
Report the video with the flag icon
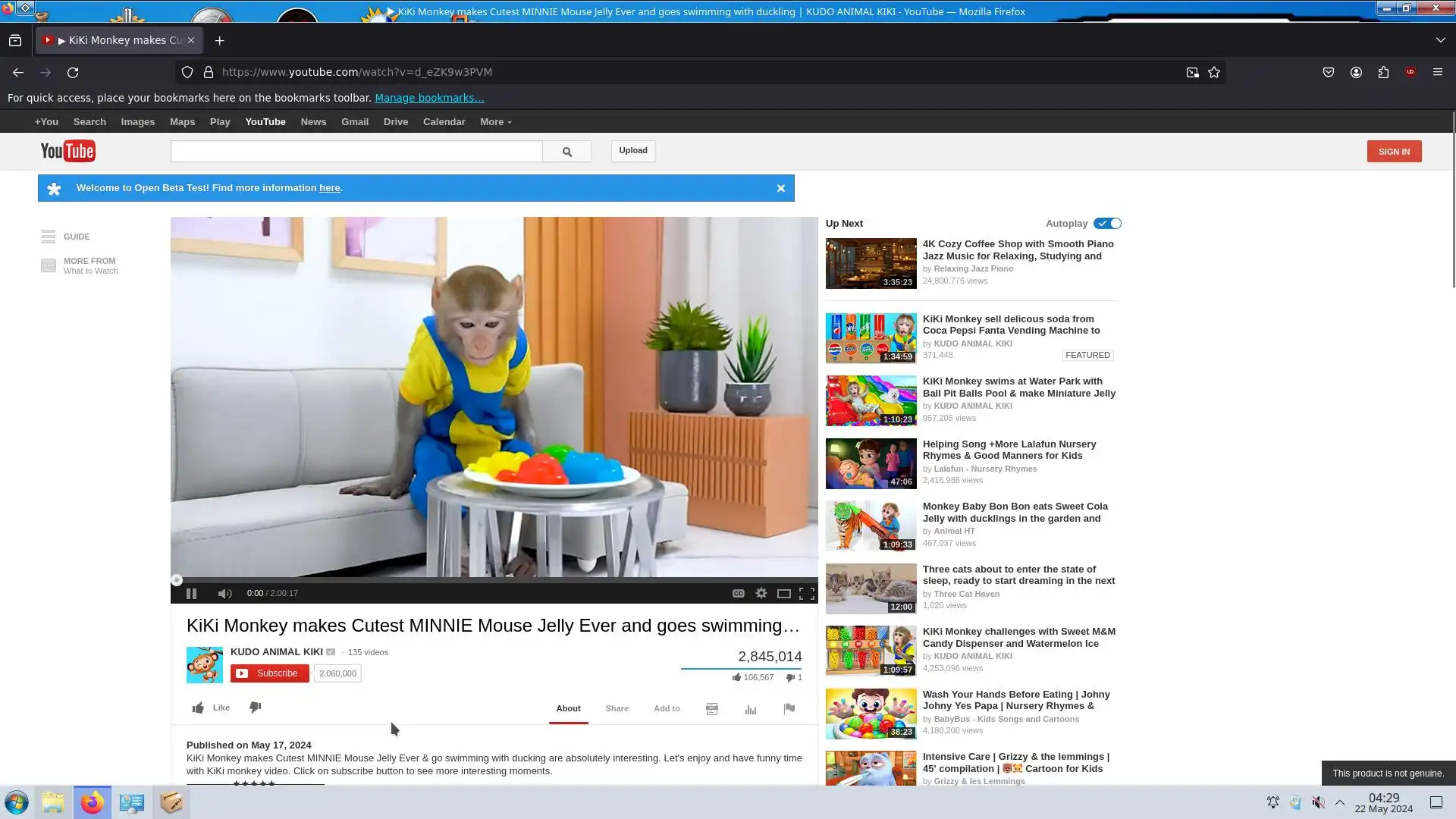point(789,709)
